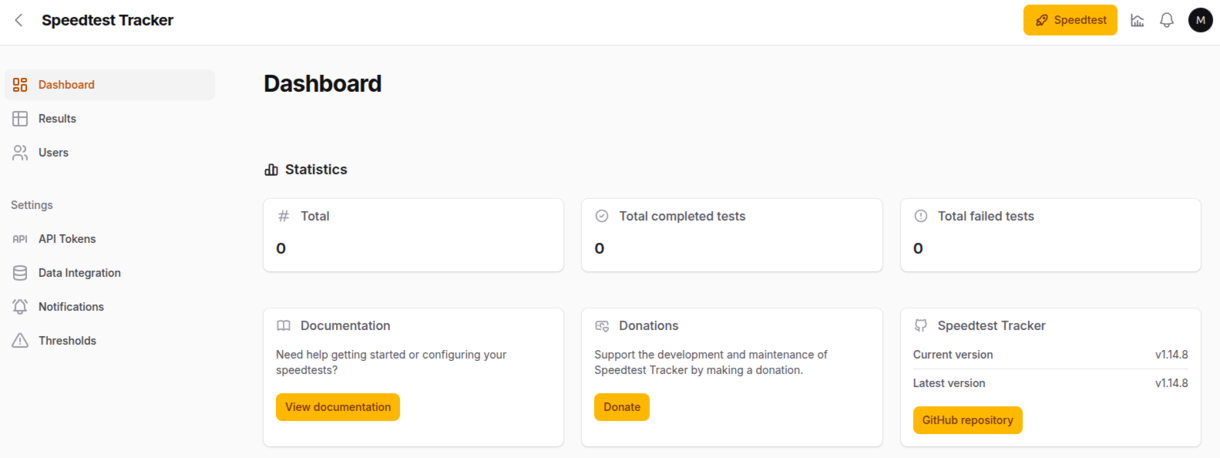Open the chart icon in the top bar
Screen dimensions: 1220x458
1137,20
